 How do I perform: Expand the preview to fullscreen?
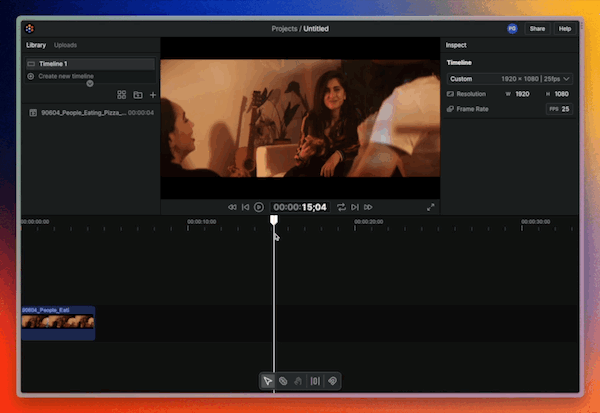pyautogui.click(x=430, y=207)
